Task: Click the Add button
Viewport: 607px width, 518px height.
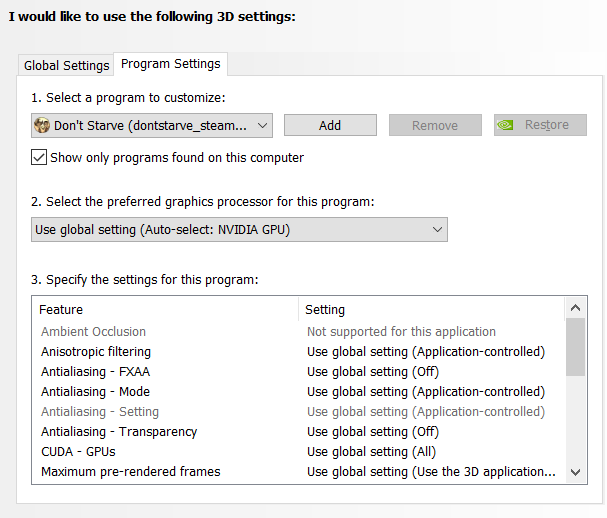Action: [x=330, y=125]
